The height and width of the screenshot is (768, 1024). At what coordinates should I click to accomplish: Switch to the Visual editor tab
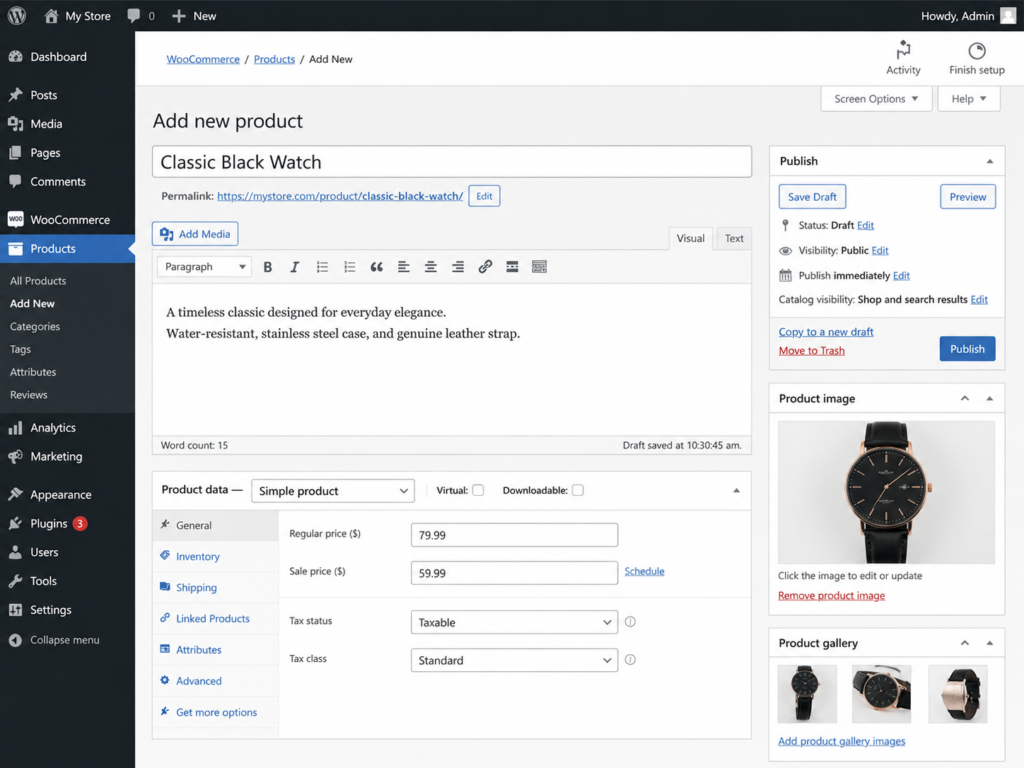pyautogui.click(x=690, y=238)
